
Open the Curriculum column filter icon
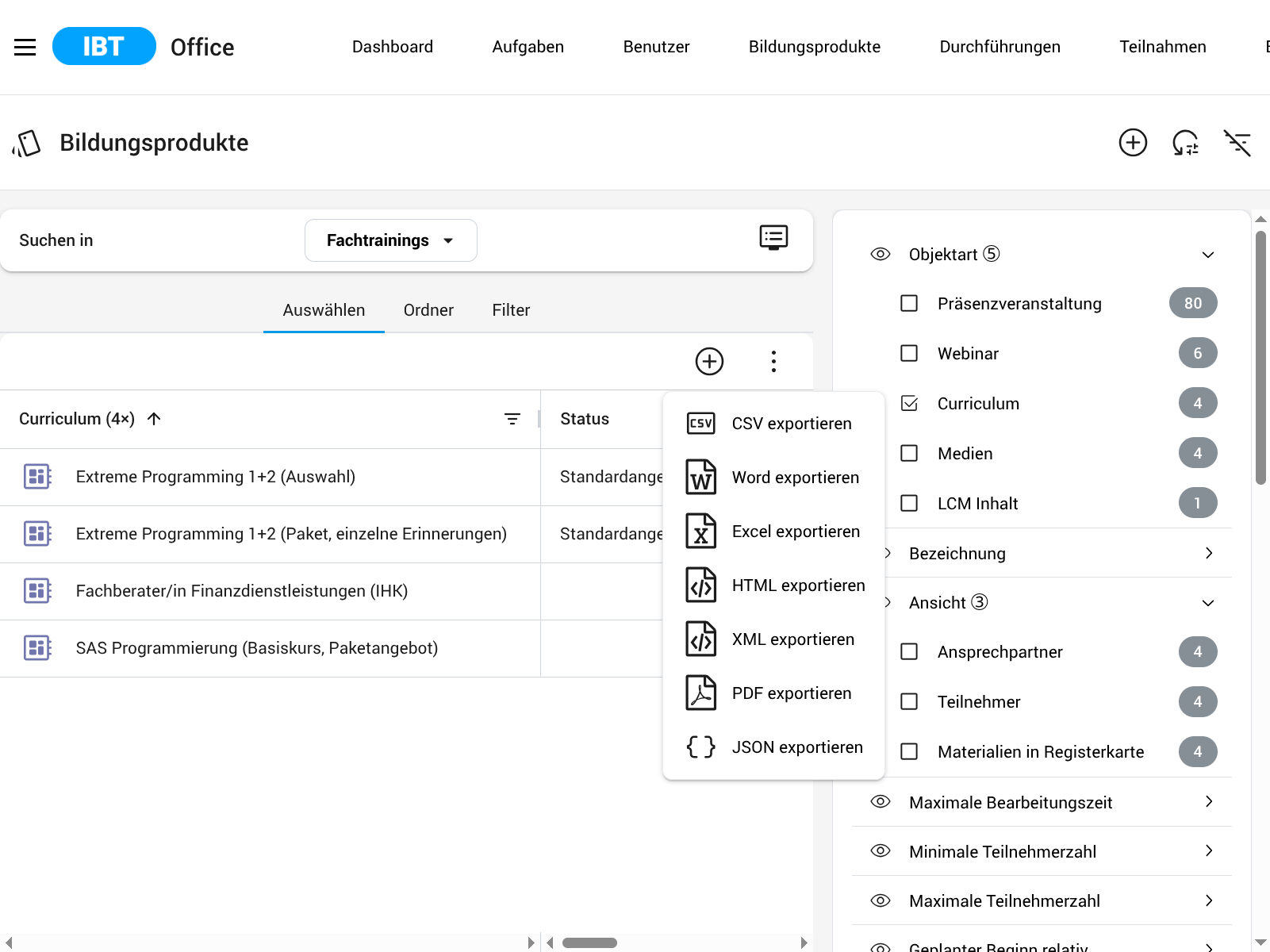tap(512, 419)
